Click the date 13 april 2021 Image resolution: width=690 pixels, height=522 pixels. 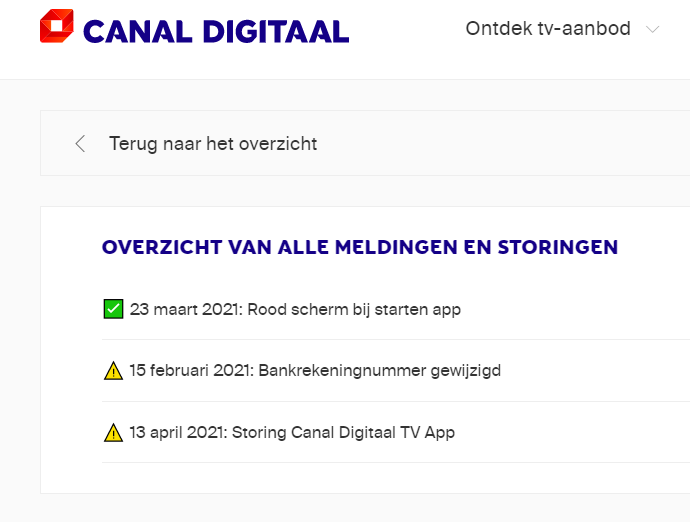tap(178, 433)
